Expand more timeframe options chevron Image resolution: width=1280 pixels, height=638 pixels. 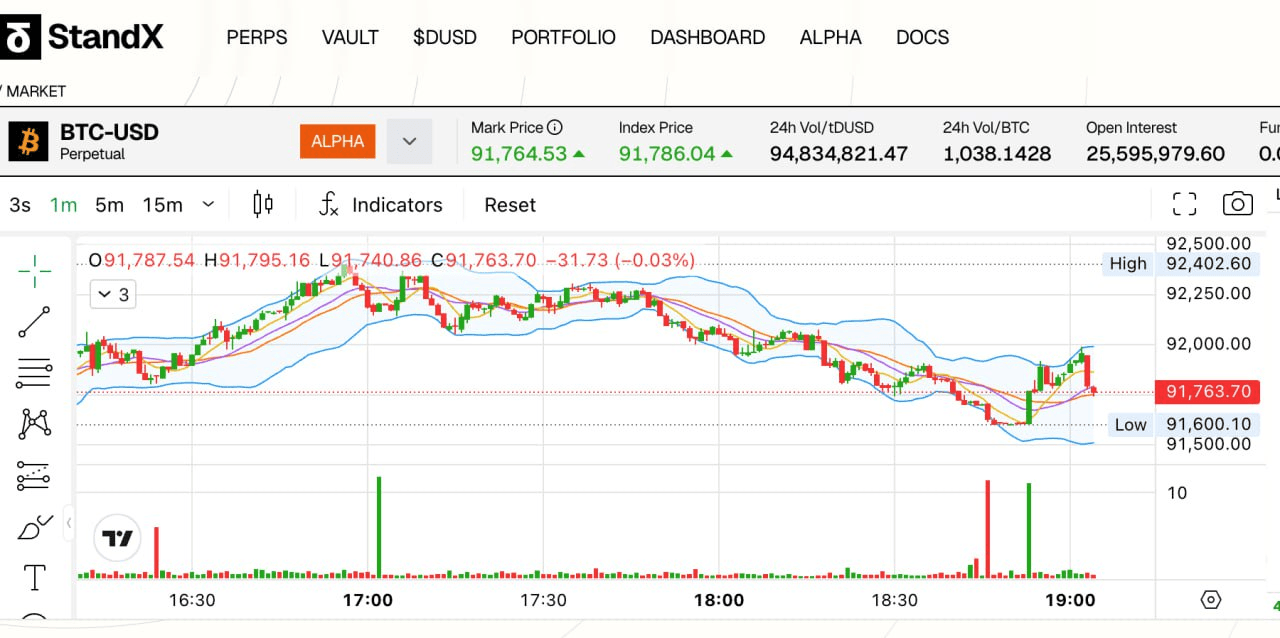(x=208, y=204)
